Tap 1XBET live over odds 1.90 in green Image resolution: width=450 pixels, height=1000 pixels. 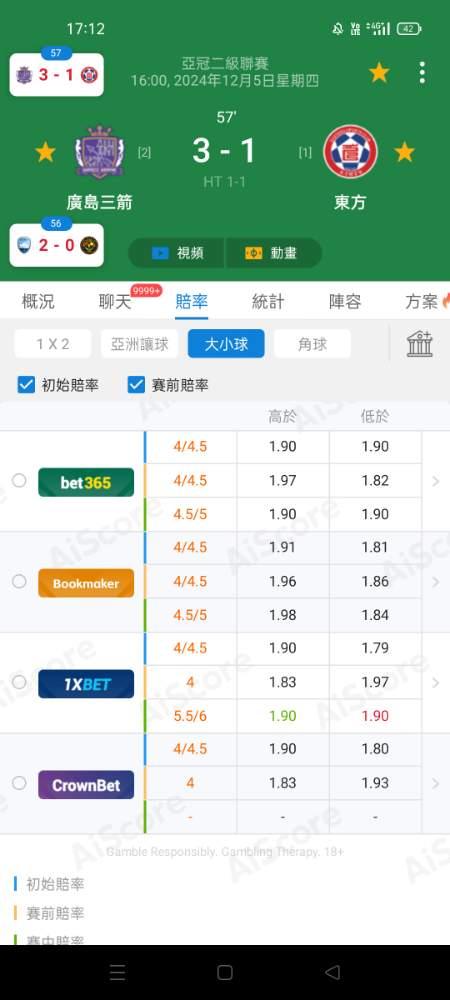pyautogui.click(x=282, y=716)
